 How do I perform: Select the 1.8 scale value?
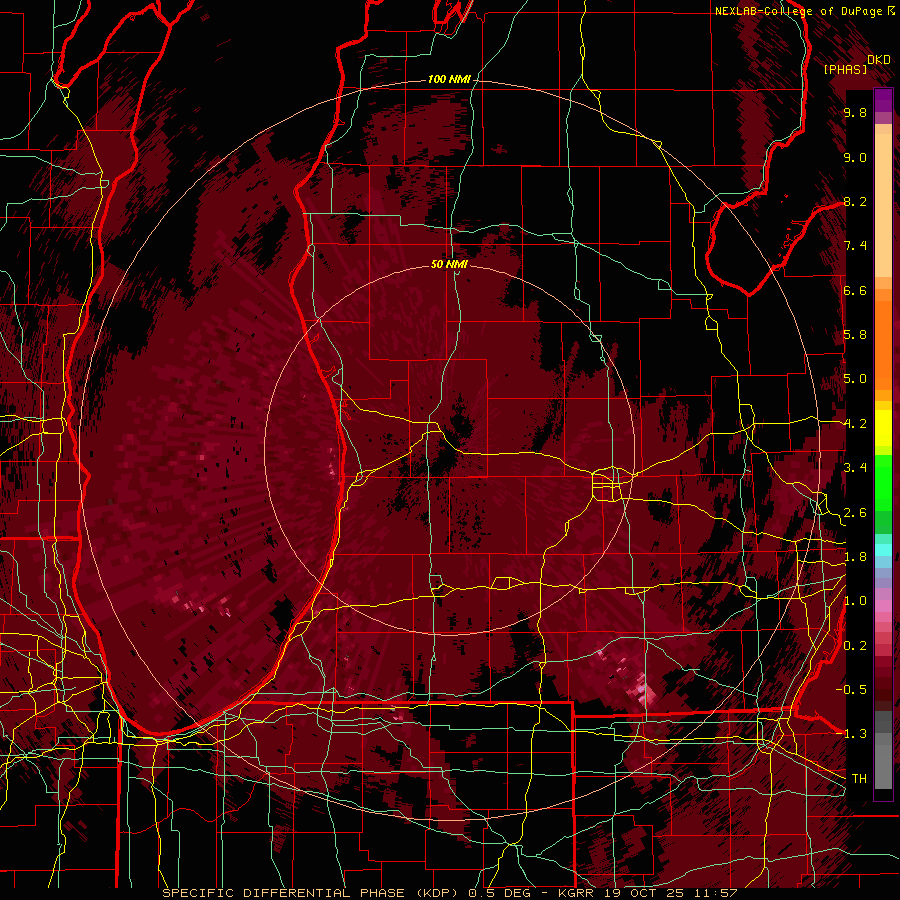855,557
